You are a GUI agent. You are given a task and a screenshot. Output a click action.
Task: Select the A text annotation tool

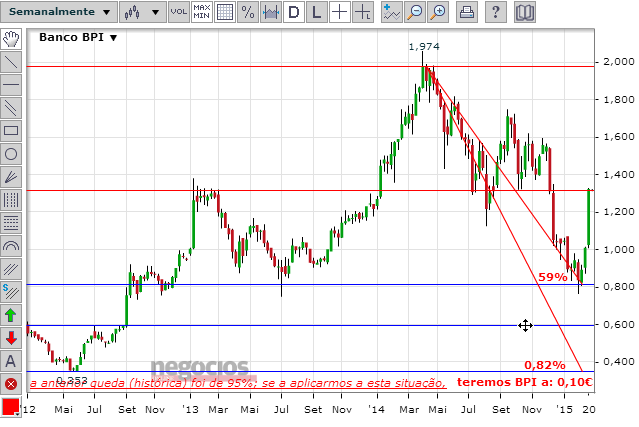pos(11,361)
